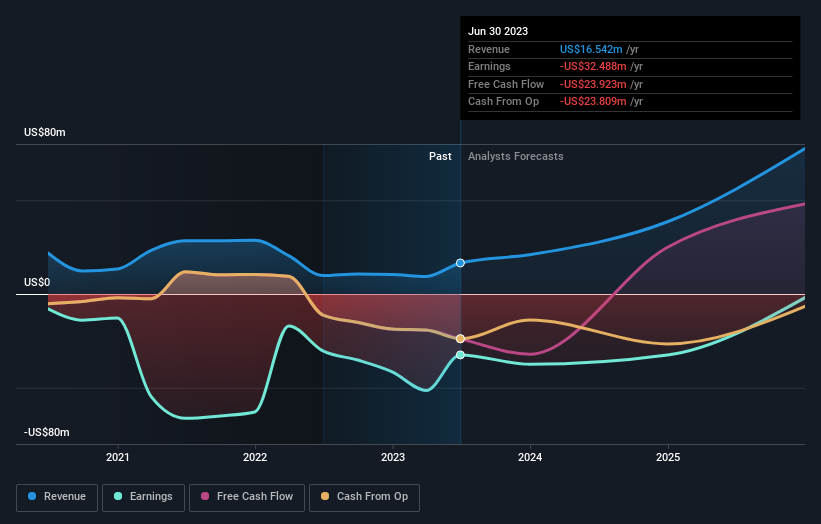Click the 'Cash From Op' tooltip row label
The width and height of the screenshot is (821, 524).
click(x=503, y=102)
